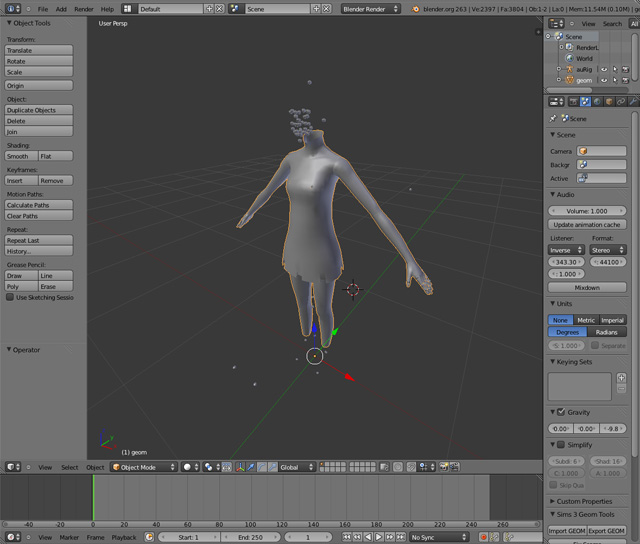Open the timeline Marker menu

(69, 537)
